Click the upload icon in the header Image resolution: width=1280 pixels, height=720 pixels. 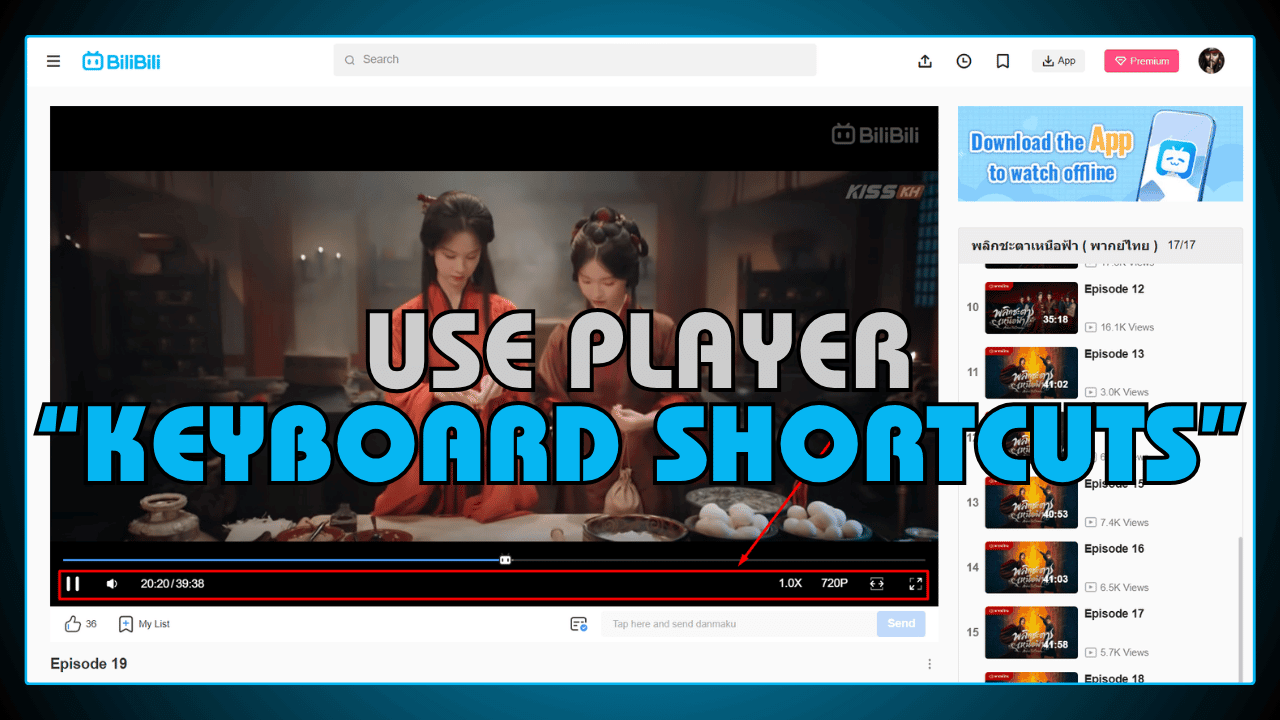tap(925, 61)
